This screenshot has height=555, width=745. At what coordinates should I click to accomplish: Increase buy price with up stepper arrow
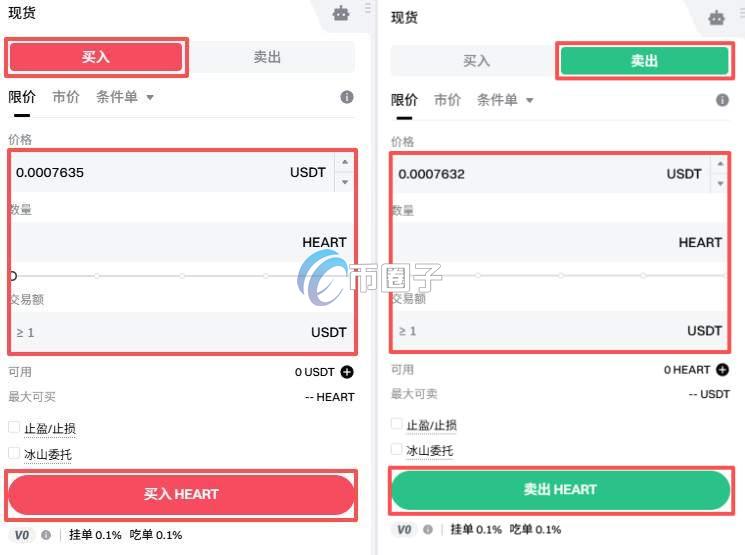[345, 163]
